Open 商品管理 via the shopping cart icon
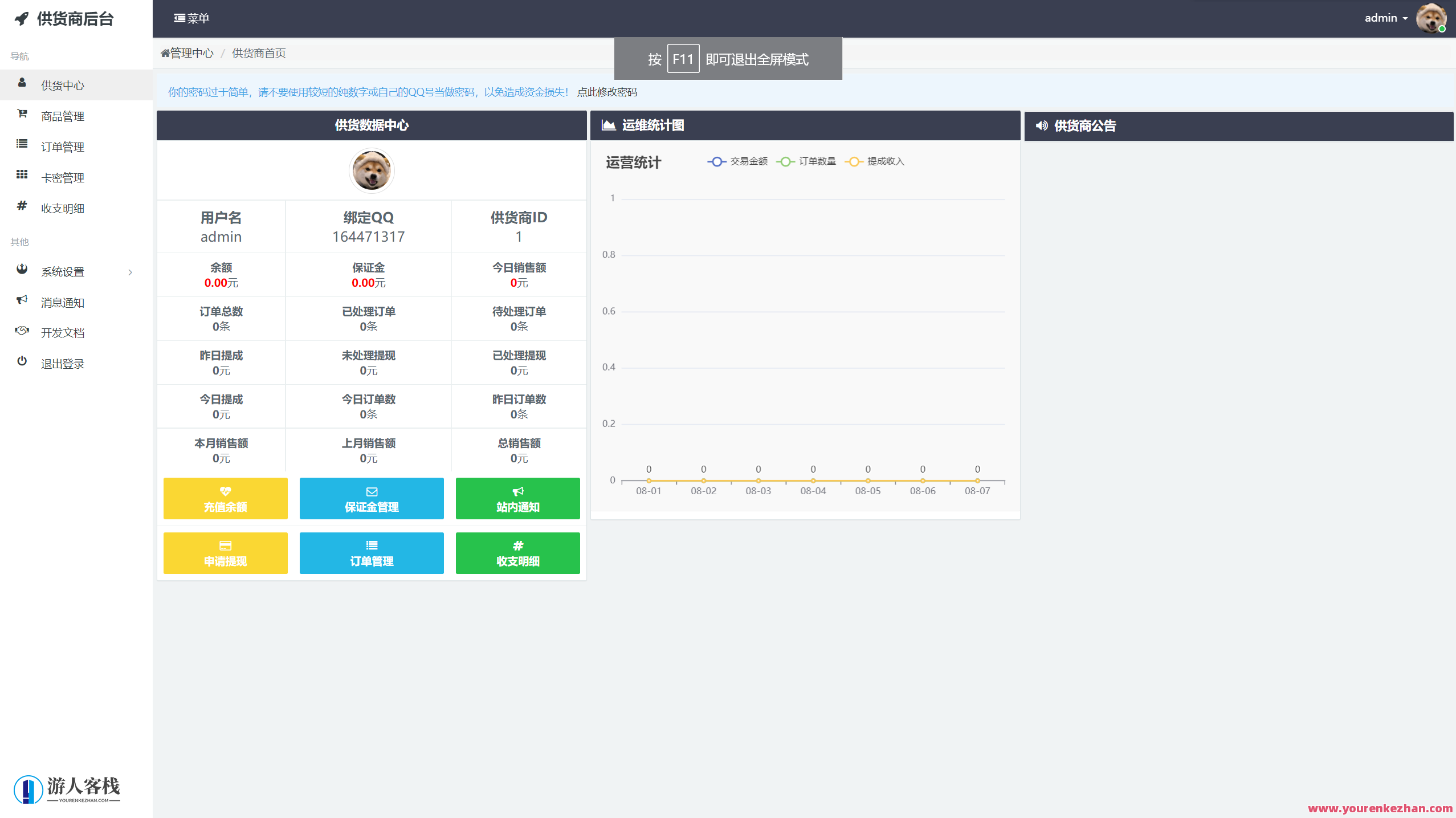This screenshot has height=818, width=1456. tap(22, 115)
